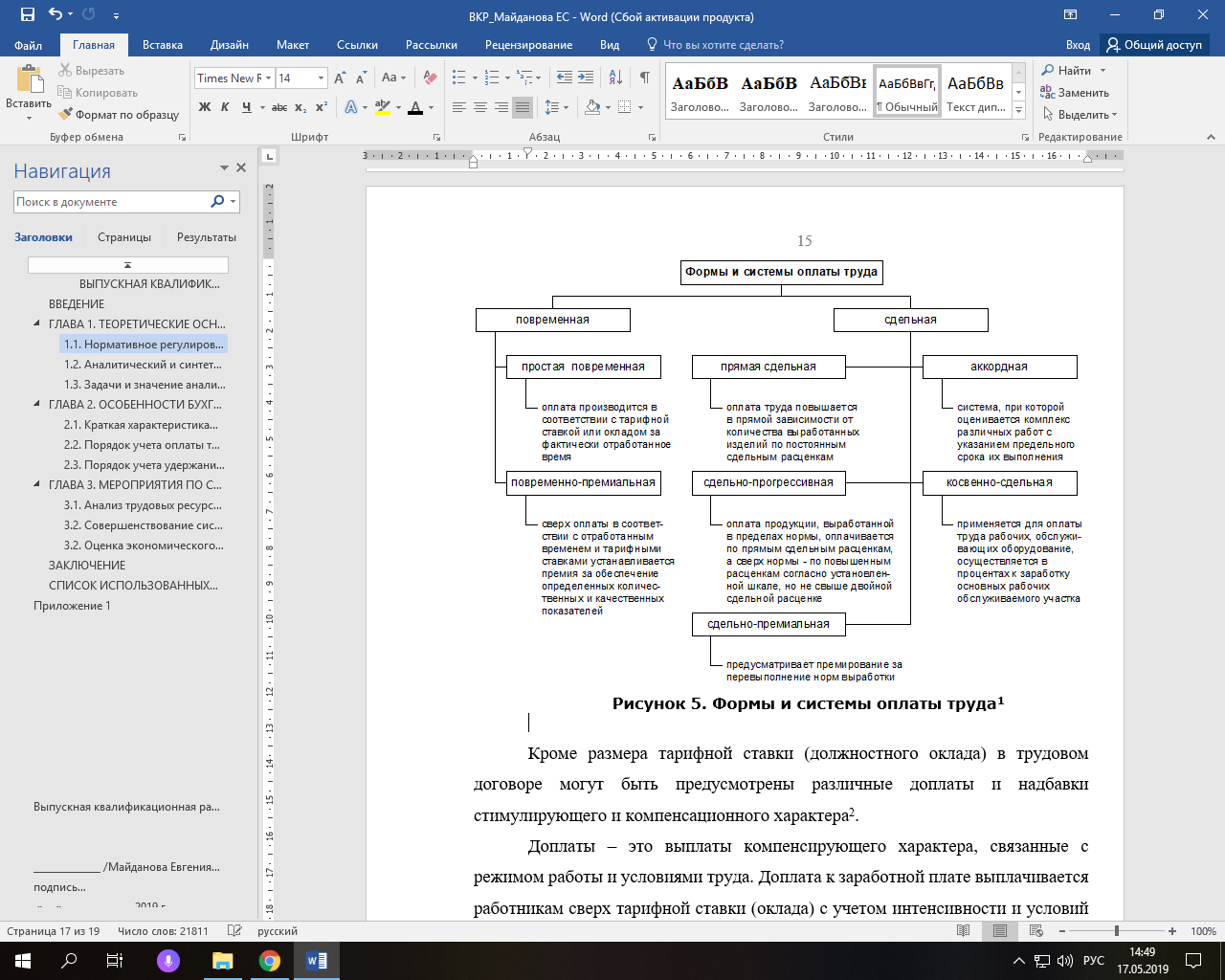
Task: Adjust the zoom slider handle
Action: click(1116, 931)
